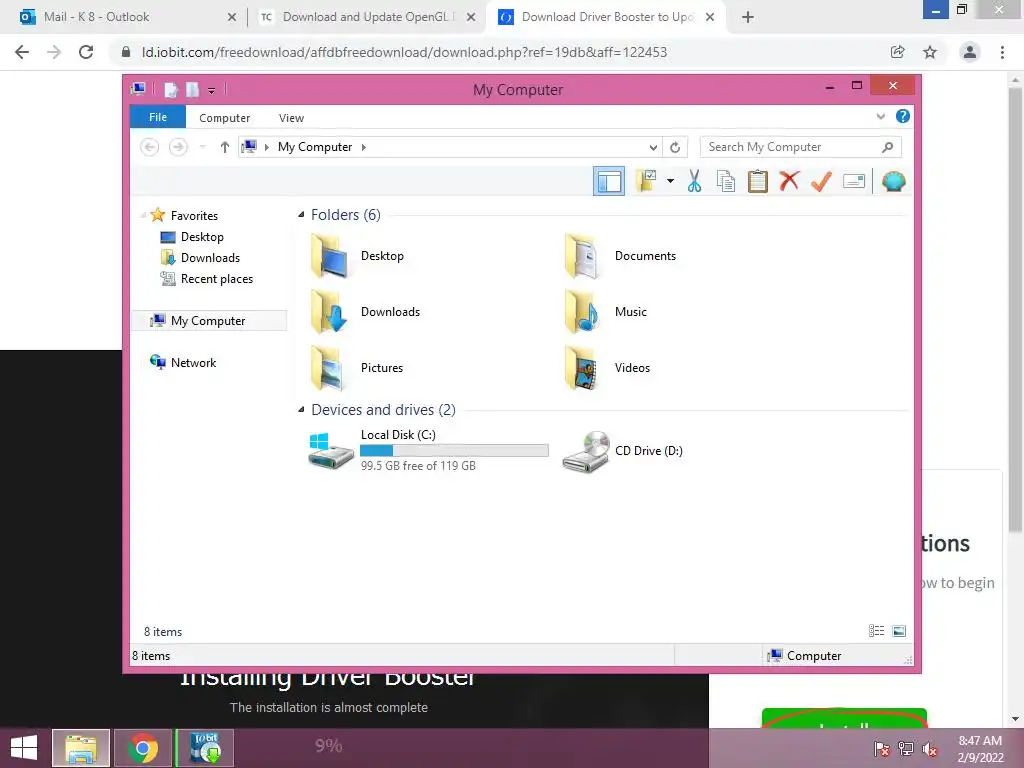Select the Pictures folder
The image size is (1024, 768).
(x=357, y=368)
